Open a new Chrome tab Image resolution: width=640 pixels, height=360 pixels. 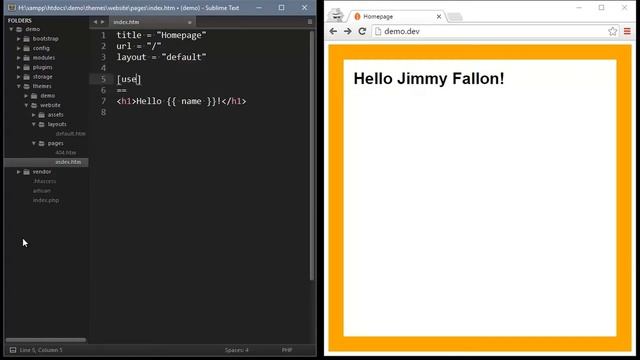(455, 17)
